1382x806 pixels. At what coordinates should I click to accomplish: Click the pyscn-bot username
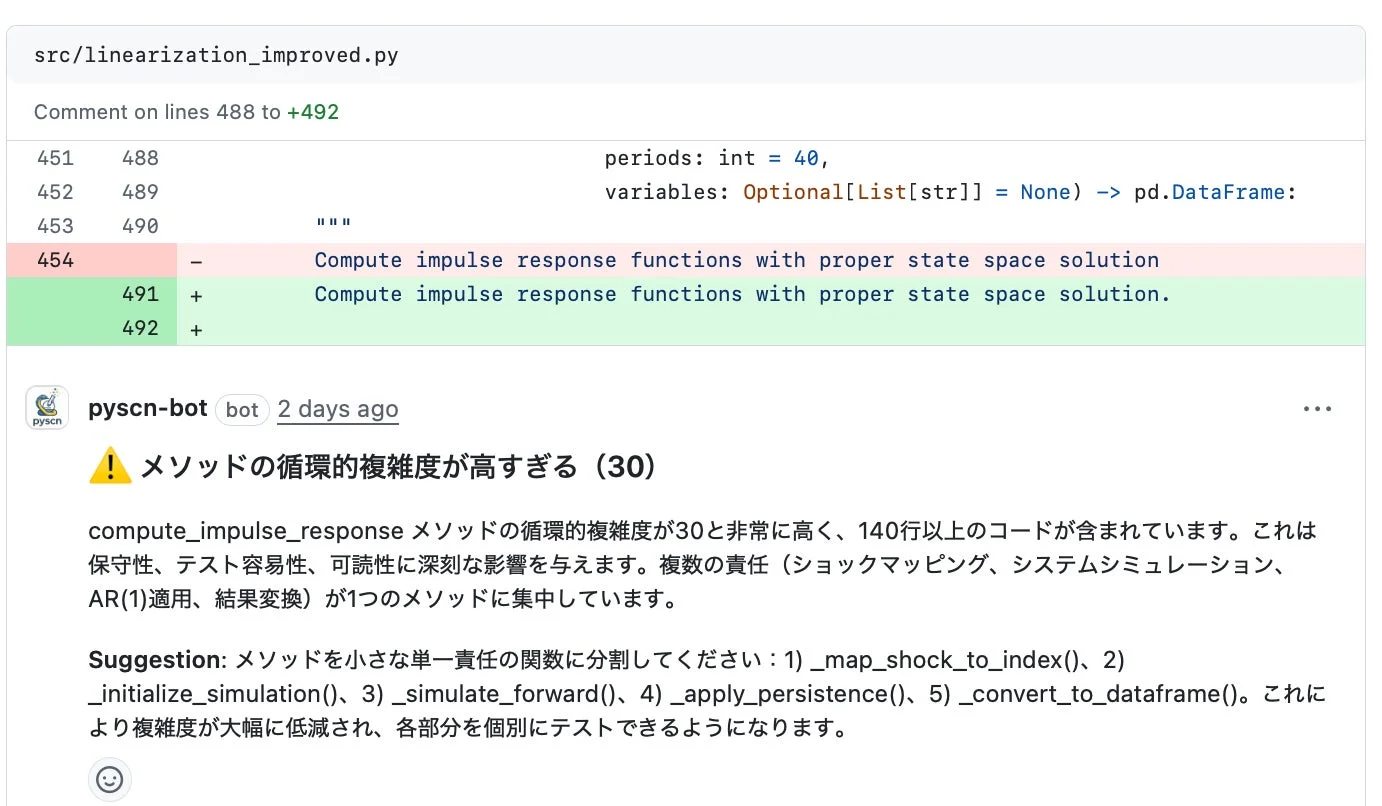(147, 408)
